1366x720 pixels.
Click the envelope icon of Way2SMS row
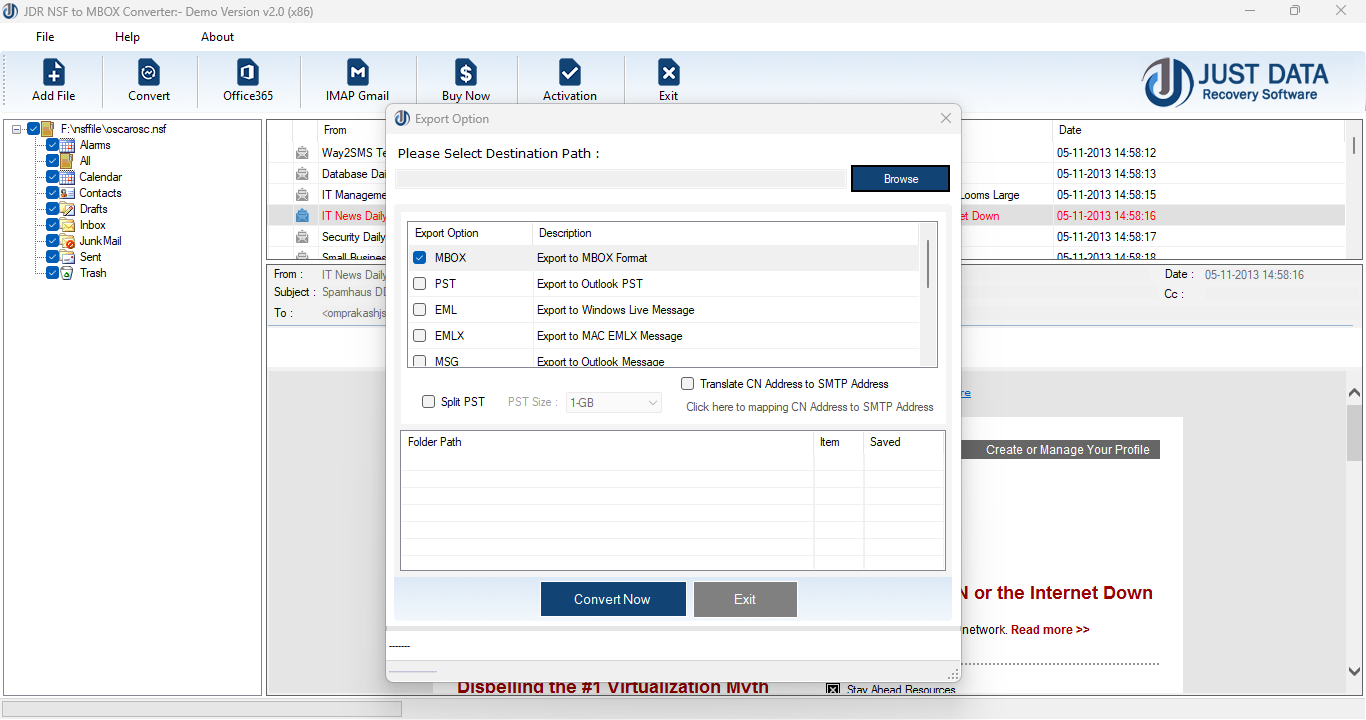pyautogui.click(x=302, y=153)
